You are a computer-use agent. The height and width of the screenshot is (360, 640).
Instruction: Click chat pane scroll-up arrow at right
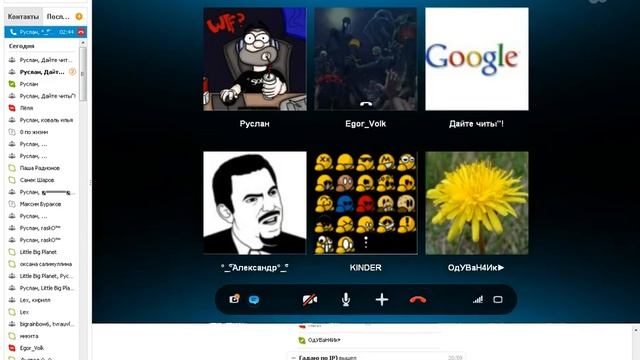click(636, 329)
